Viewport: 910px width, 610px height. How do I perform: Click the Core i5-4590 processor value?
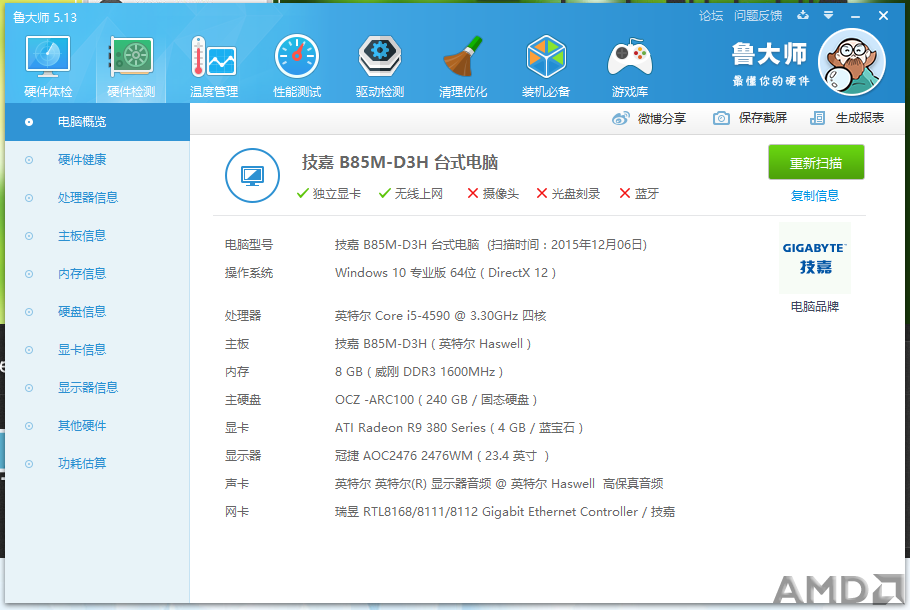(440, 316)
